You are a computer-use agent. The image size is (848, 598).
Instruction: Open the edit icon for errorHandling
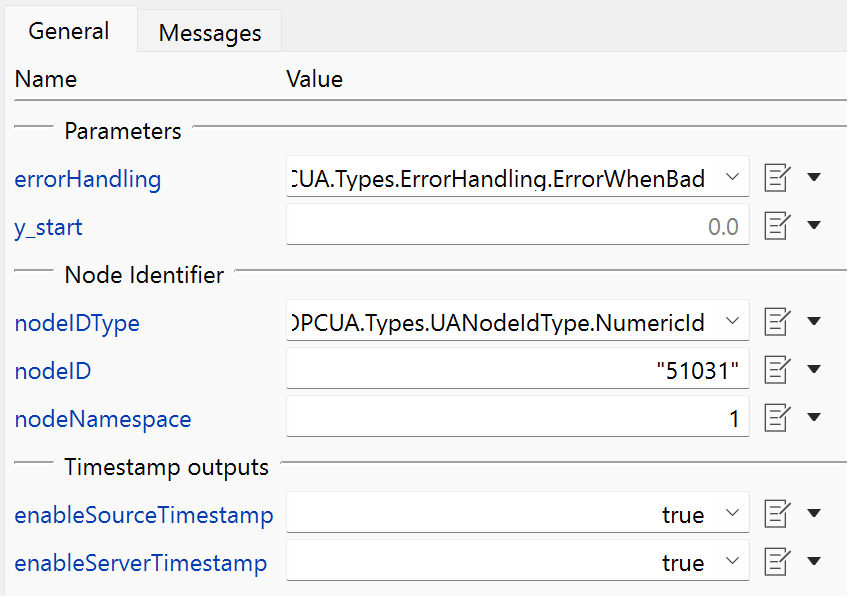tap(778, 178)
